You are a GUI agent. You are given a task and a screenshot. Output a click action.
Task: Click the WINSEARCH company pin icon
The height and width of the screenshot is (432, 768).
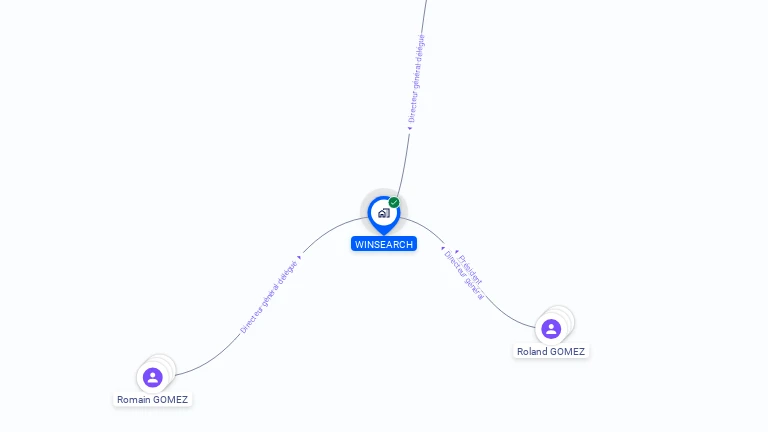(x=384, y=214)
